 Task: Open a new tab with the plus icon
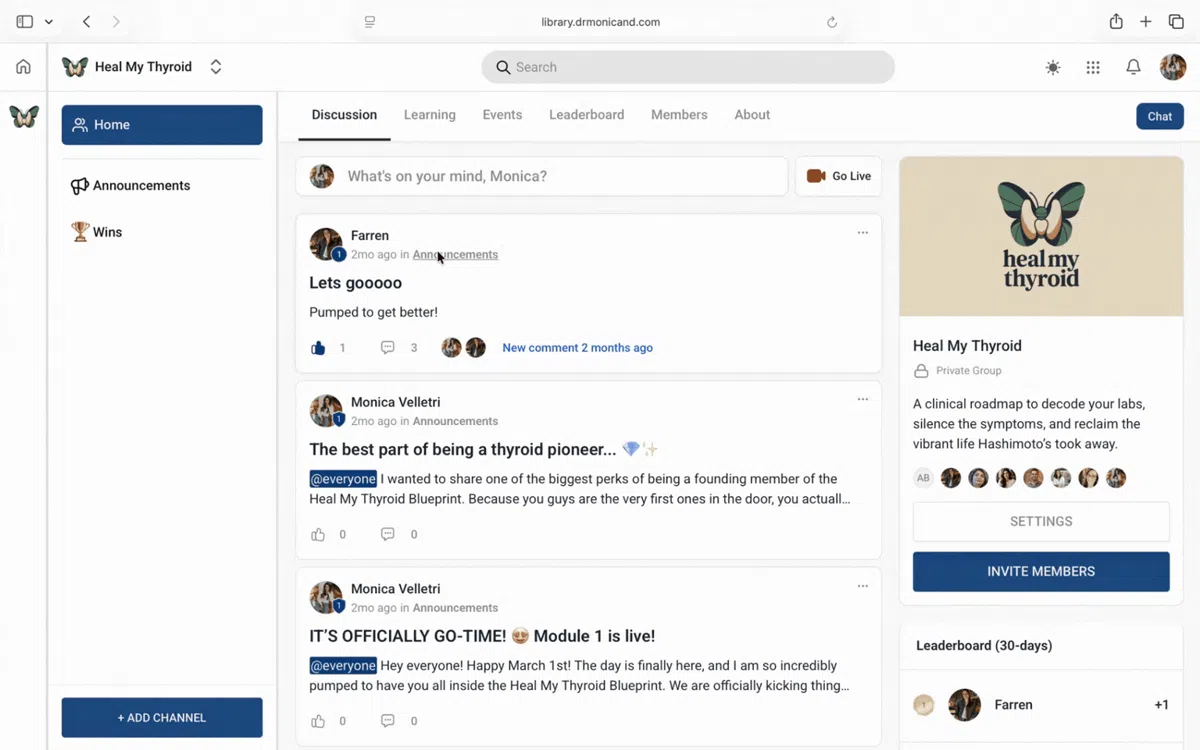click(x=1146, y=22)
